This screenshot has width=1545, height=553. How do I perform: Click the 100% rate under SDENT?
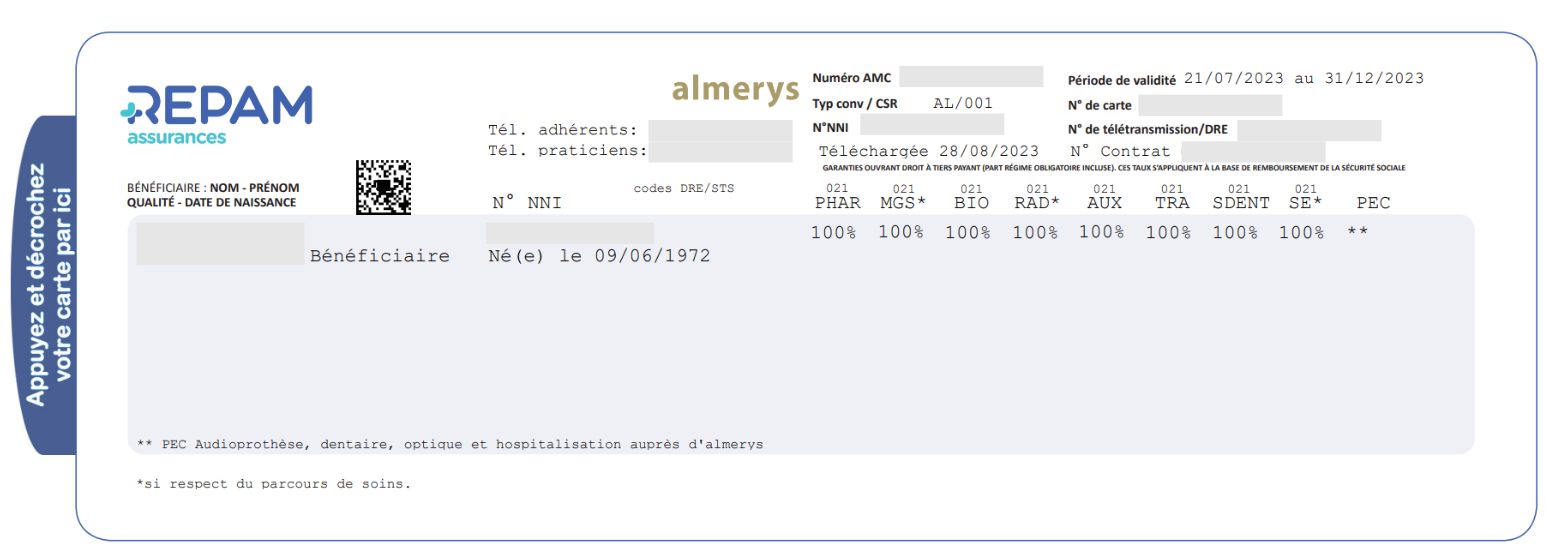1236,233
